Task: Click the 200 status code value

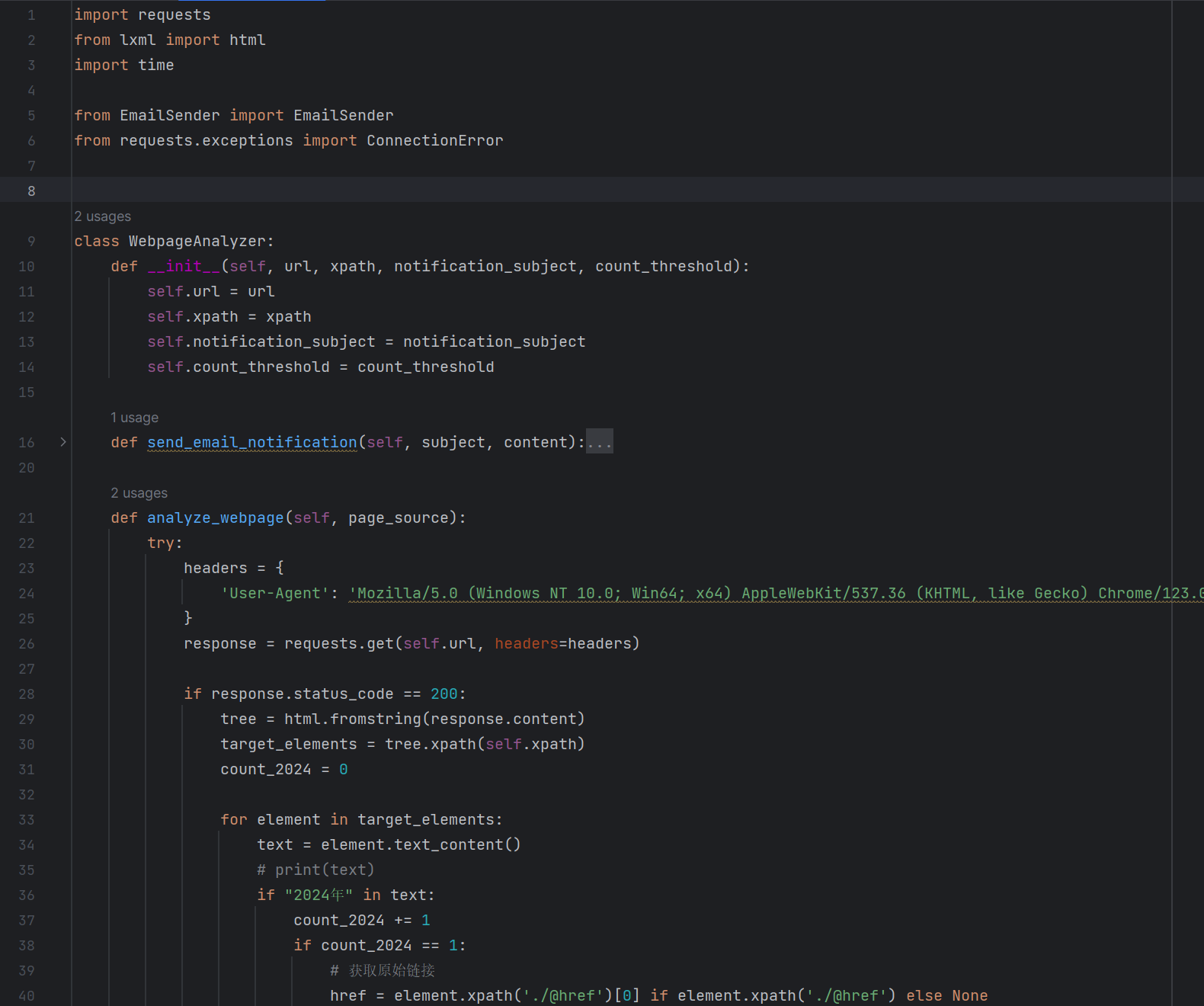Action: tap(444, 694)
